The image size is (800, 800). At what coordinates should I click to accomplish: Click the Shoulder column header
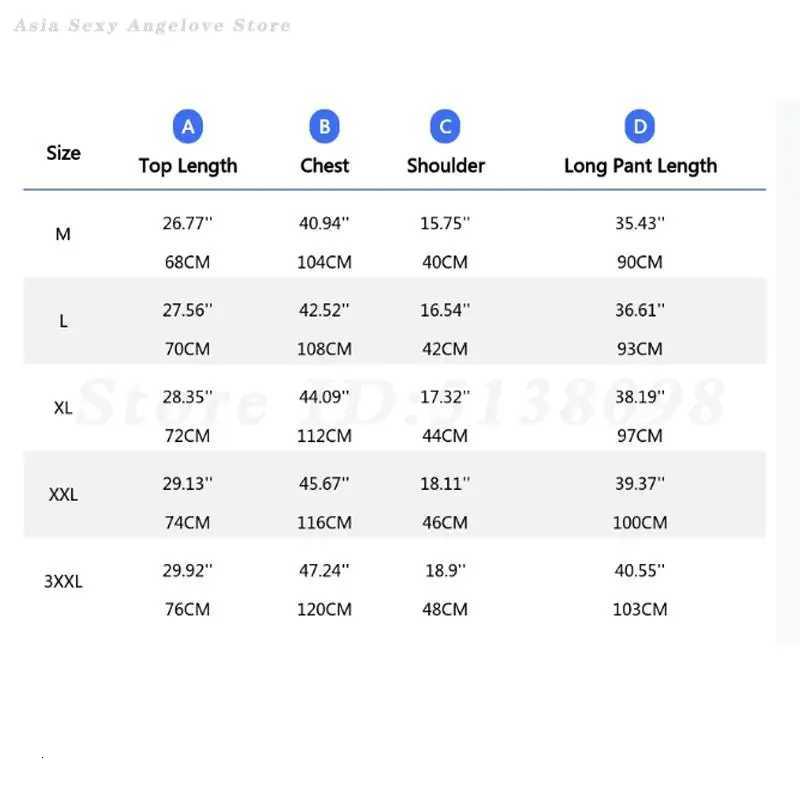445,166
